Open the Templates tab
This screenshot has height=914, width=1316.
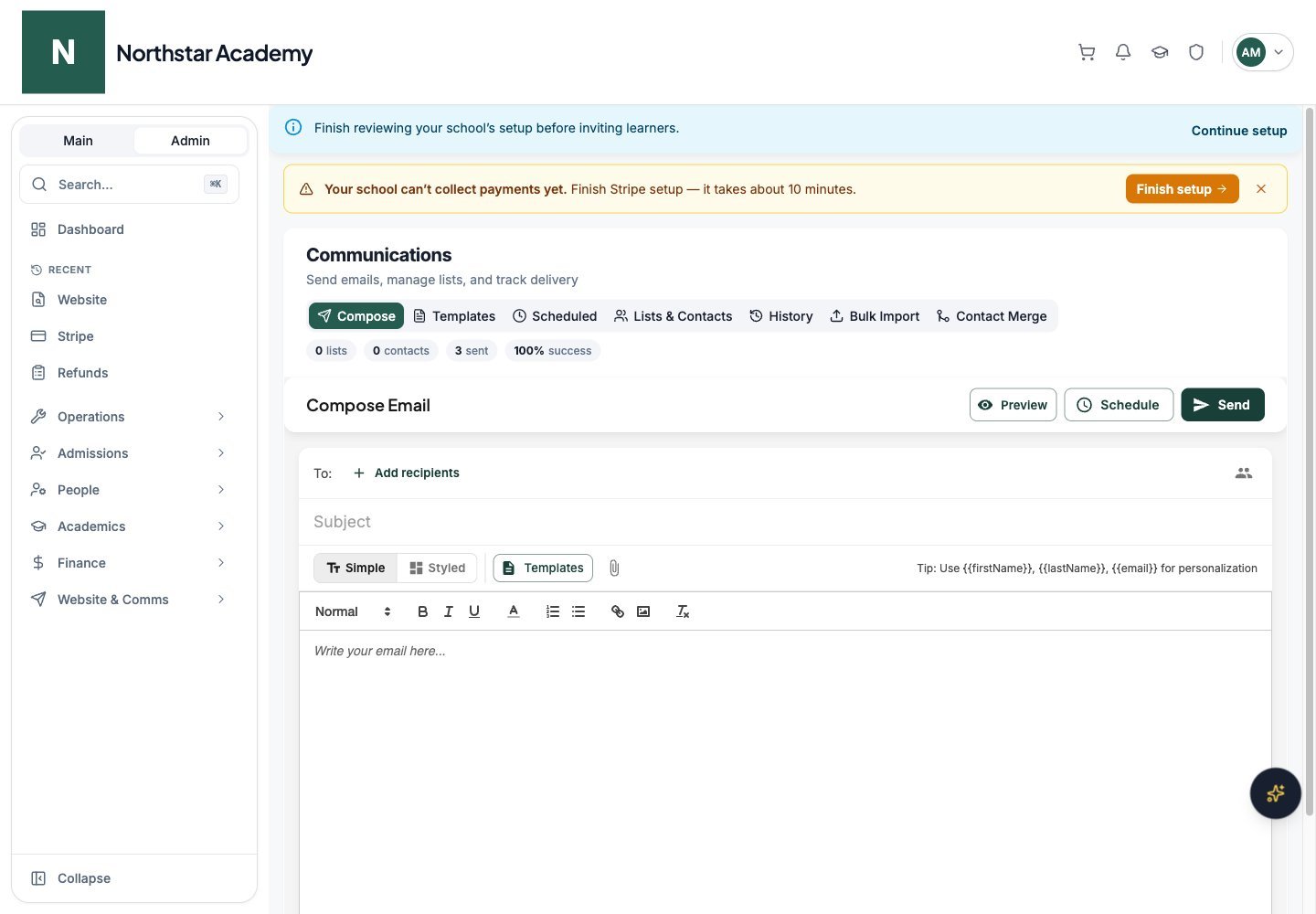pyautogui.click(x=454, y=315)
